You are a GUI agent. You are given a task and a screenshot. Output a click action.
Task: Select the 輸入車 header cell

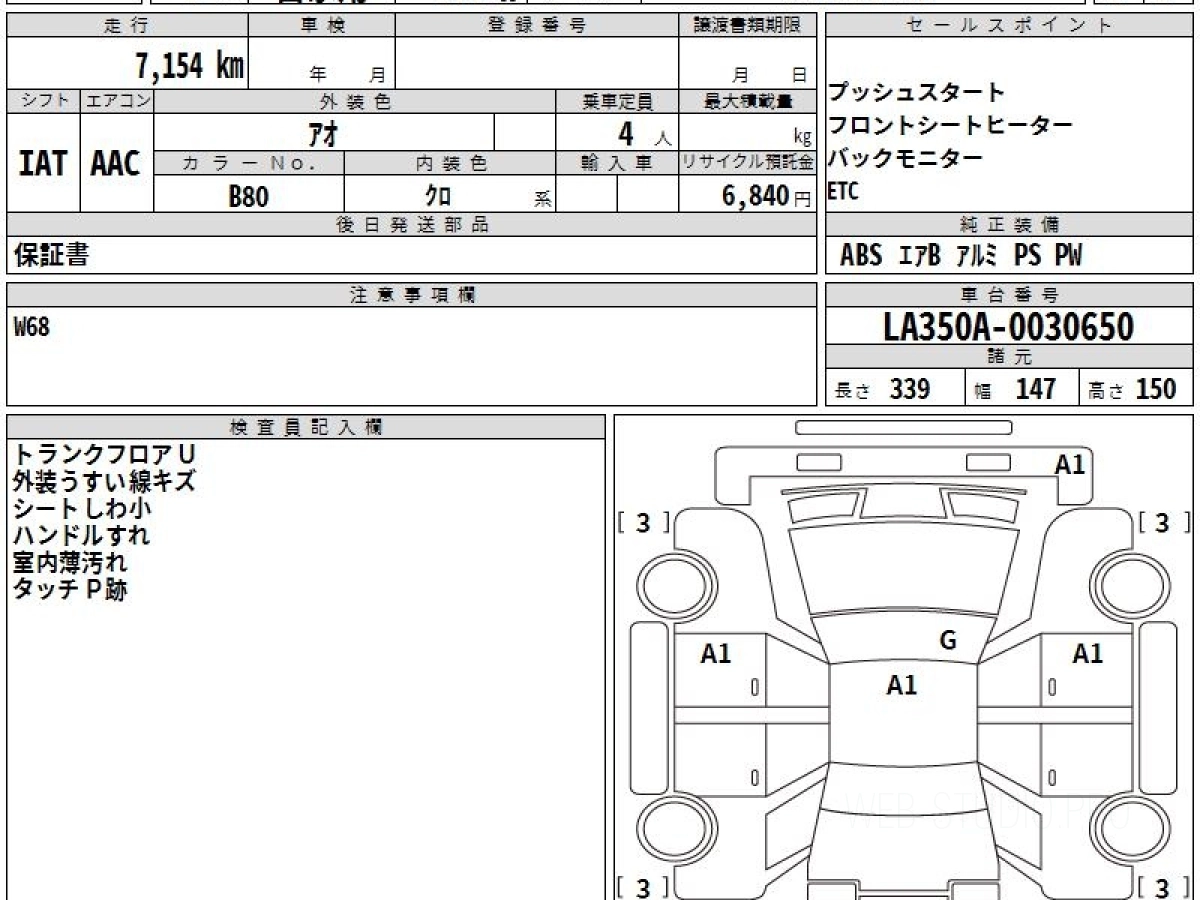(617, 163)
